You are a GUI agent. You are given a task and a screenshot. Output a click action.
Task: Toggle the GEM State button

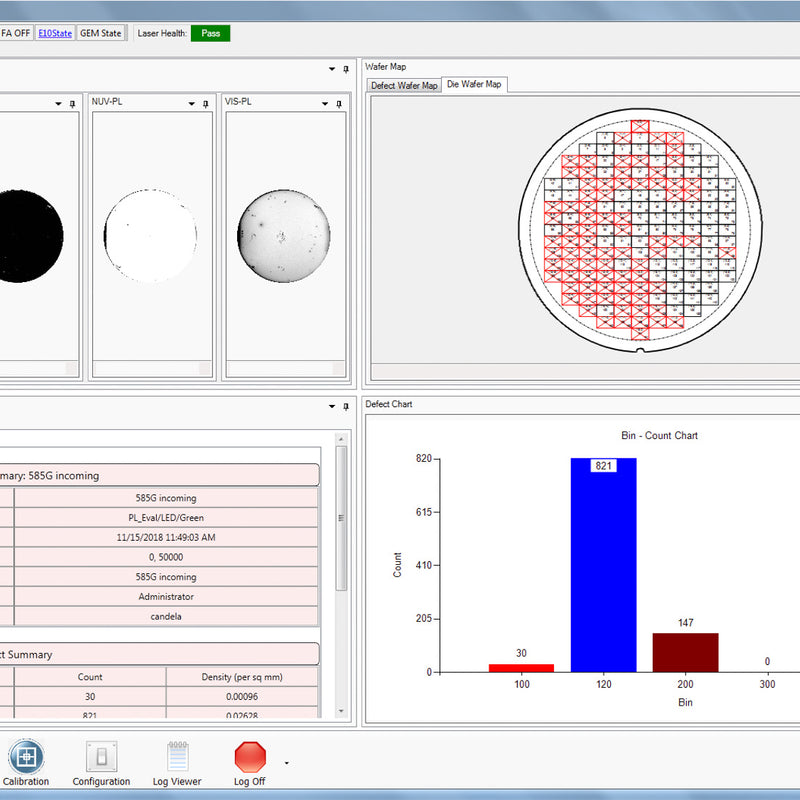point(100,33)
